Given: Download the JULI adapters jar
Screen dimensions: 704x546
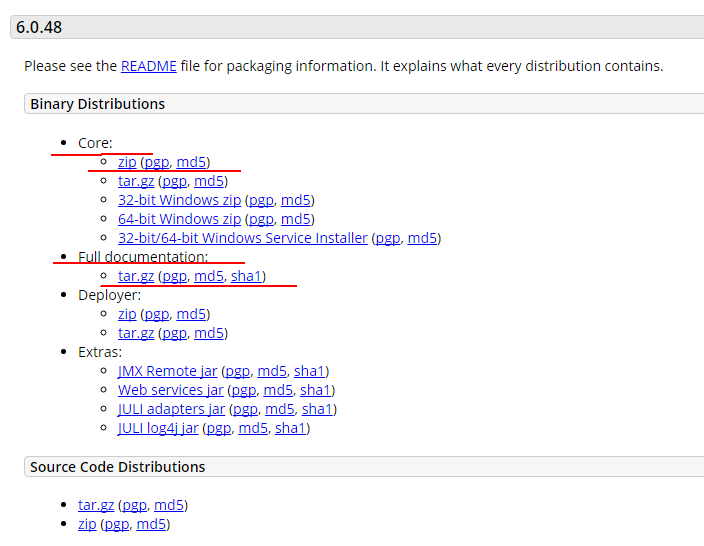Looking at the screenshot, I should click(x=171, y=409).
